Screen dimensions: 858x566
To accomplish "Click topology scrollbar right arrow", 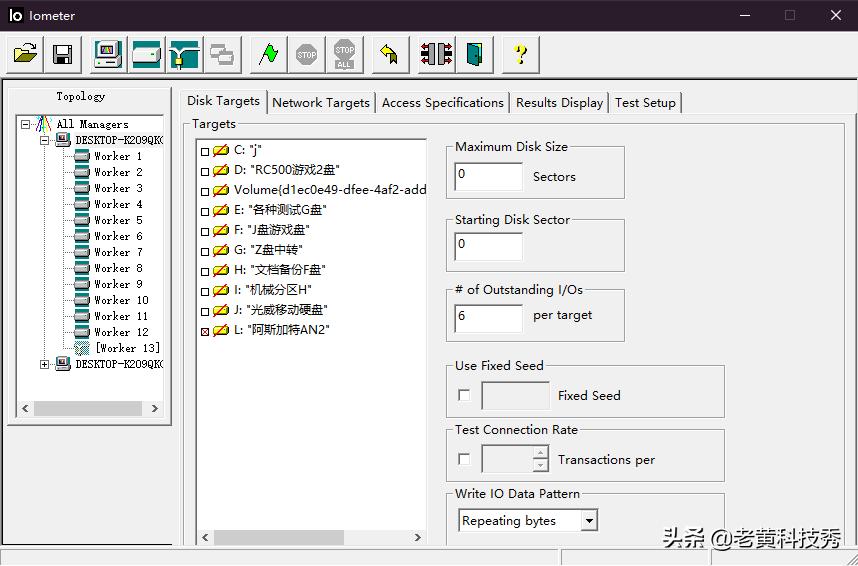I will [154, 408].
